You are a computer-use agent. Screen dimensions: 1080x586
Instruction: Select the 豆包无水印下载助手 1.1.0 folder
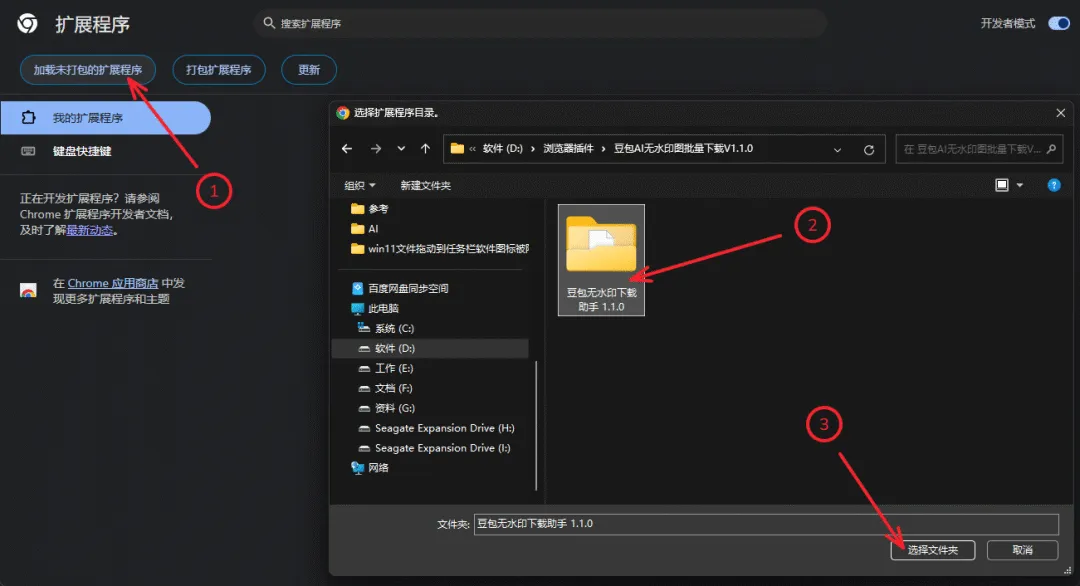pyautogui.click(x=601, y=260)
